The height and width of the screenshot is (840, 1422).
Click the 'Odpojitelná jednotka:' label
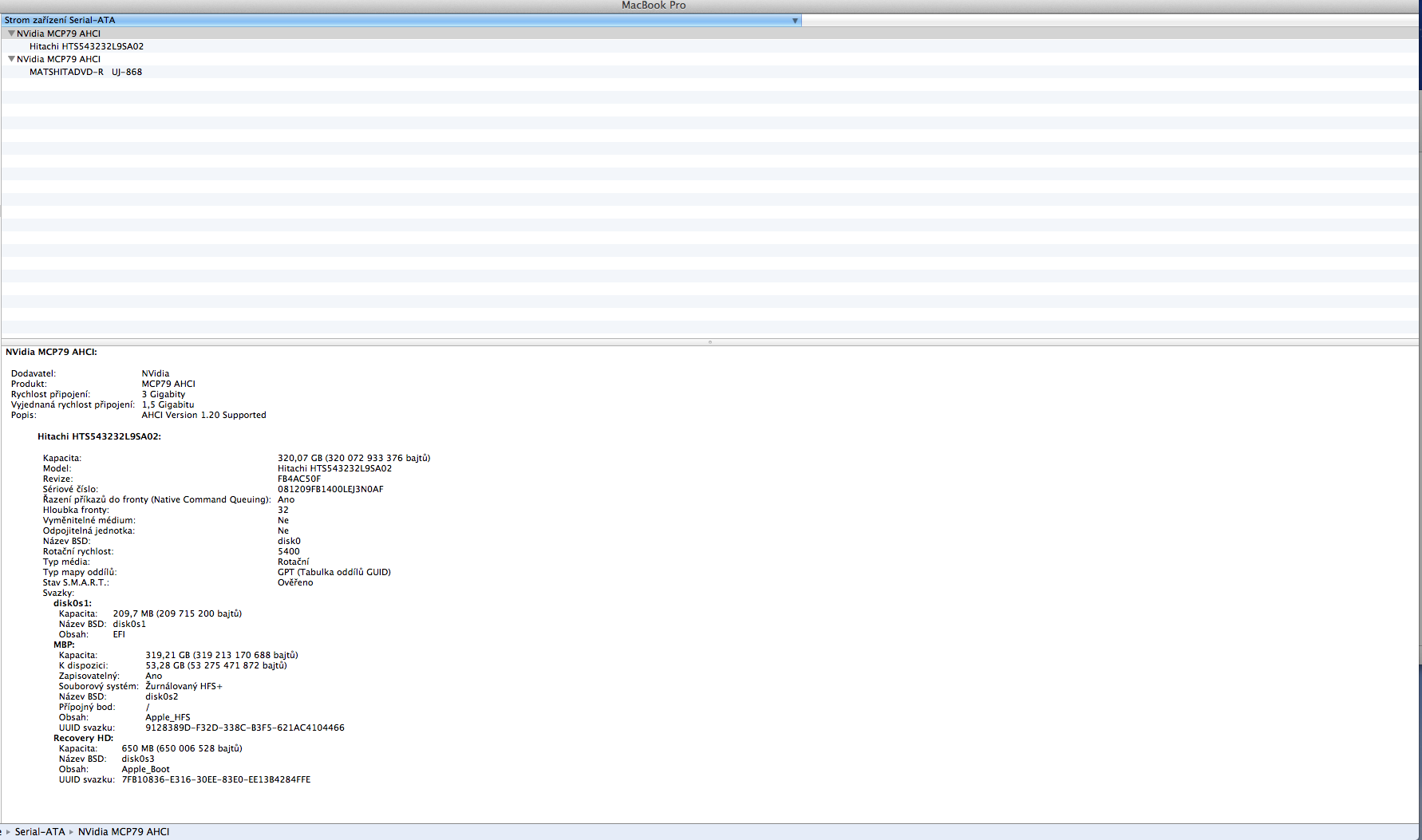tap(89, 530)
